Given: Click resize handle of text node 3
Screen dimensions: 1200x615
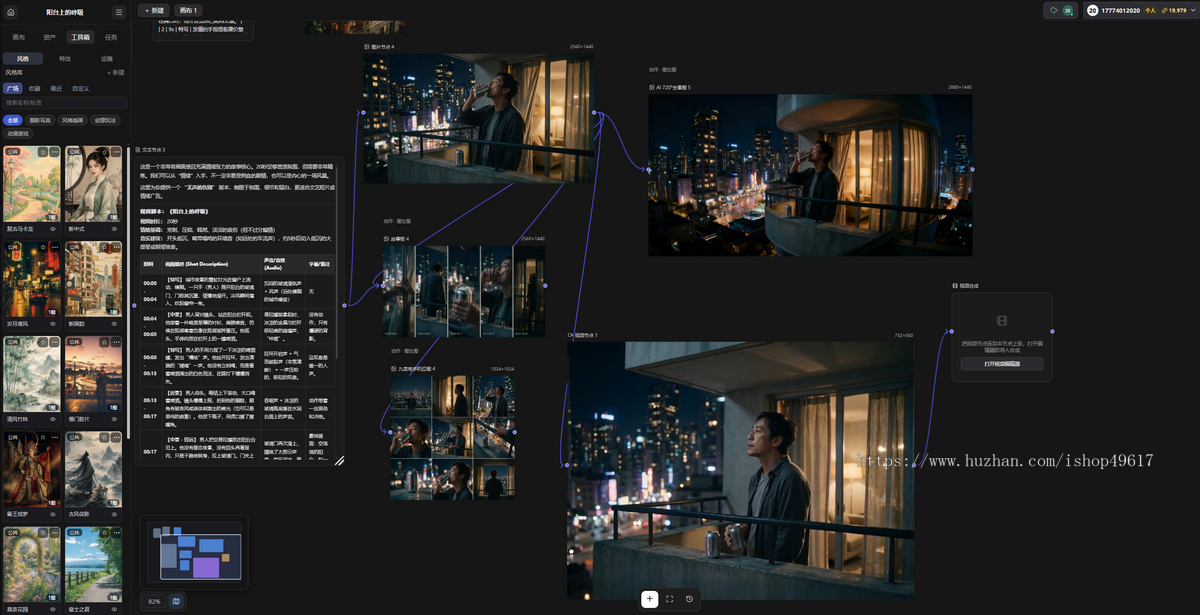Looking at the screenshot, I should [339, 461].
